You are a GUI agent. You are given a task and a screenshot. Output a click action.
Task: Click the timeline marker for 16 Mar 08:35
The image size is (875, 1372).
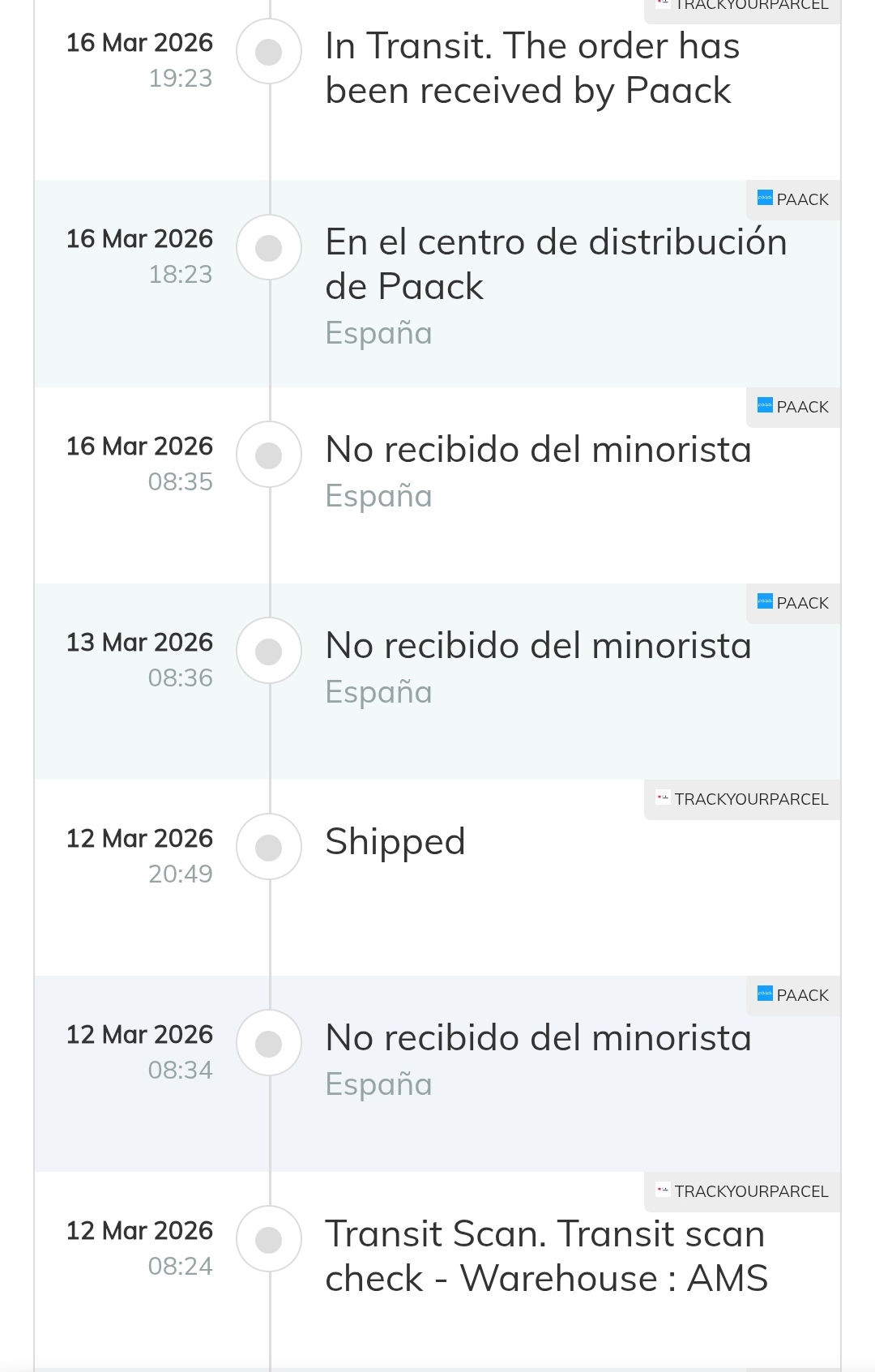[269, 455]
